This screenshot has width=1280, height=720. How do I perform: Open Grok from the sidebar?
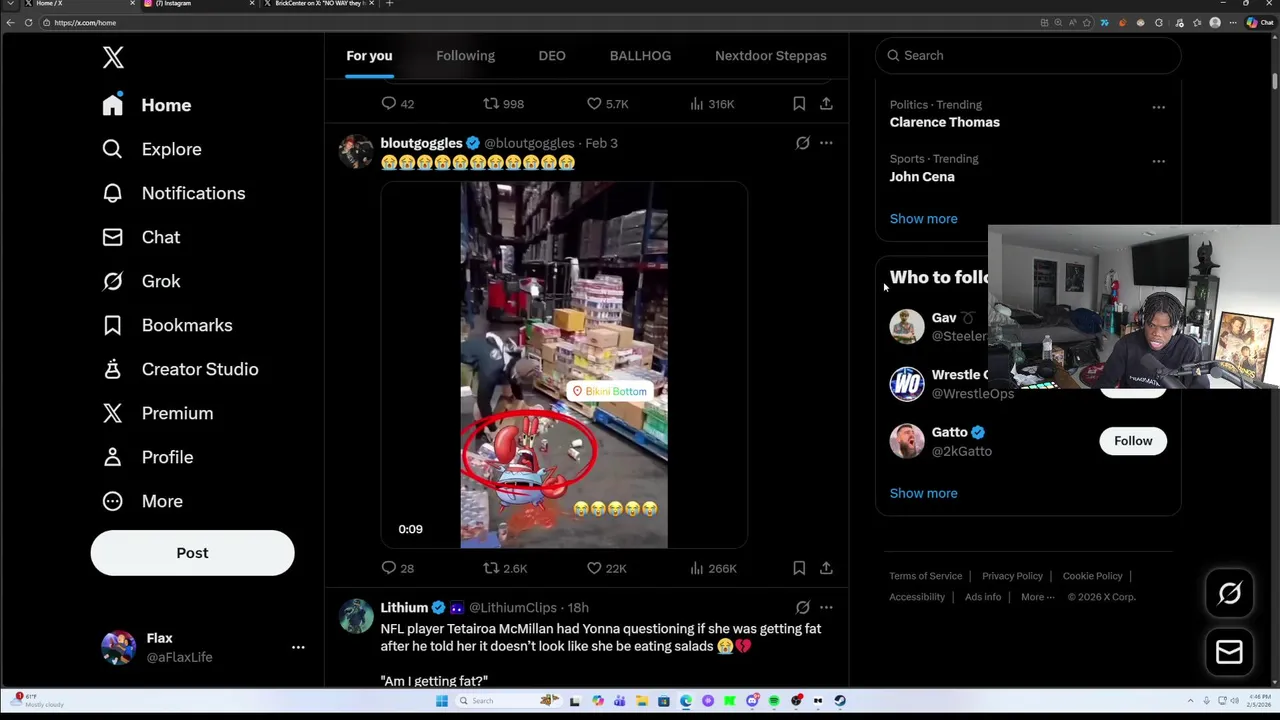pos(141,281)
